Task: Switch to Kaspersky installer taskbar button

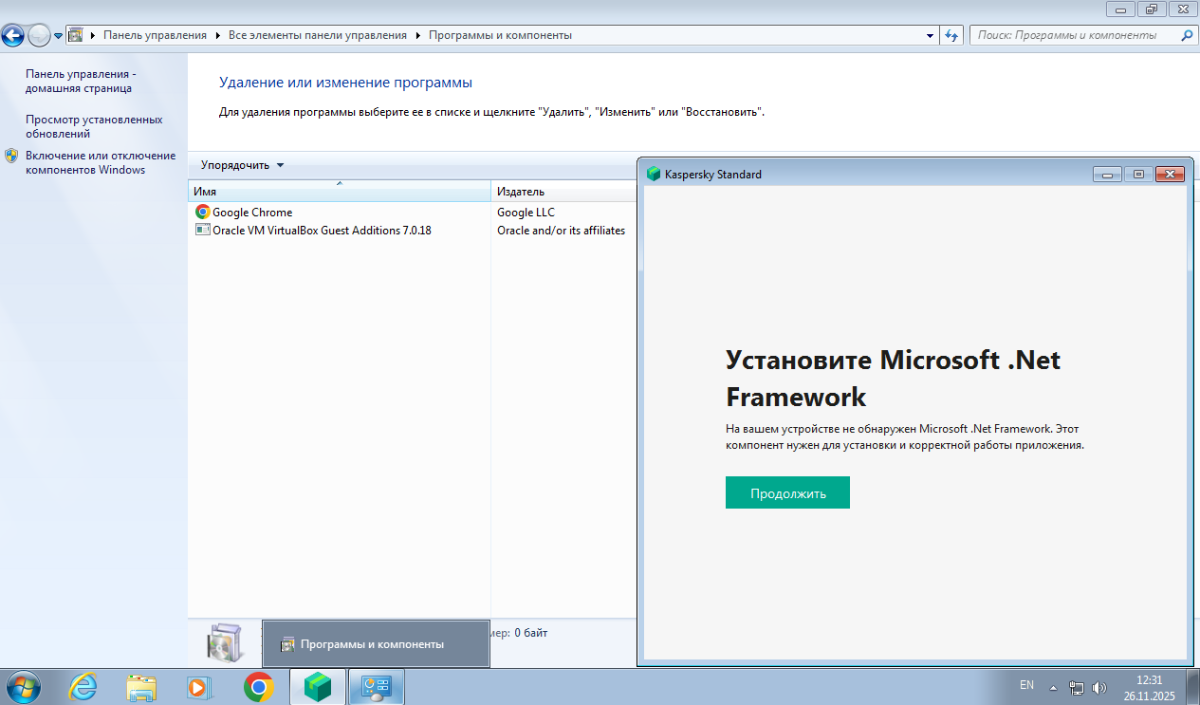Action: tap(317, 687)
